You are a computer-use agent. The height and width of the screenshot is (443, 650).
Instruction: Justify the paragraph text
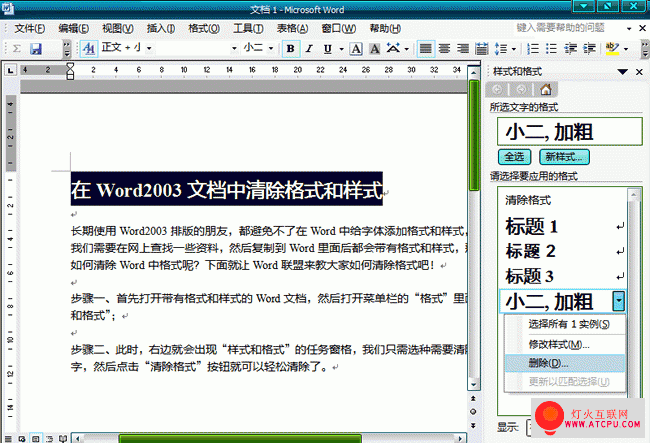click(425, 49)
